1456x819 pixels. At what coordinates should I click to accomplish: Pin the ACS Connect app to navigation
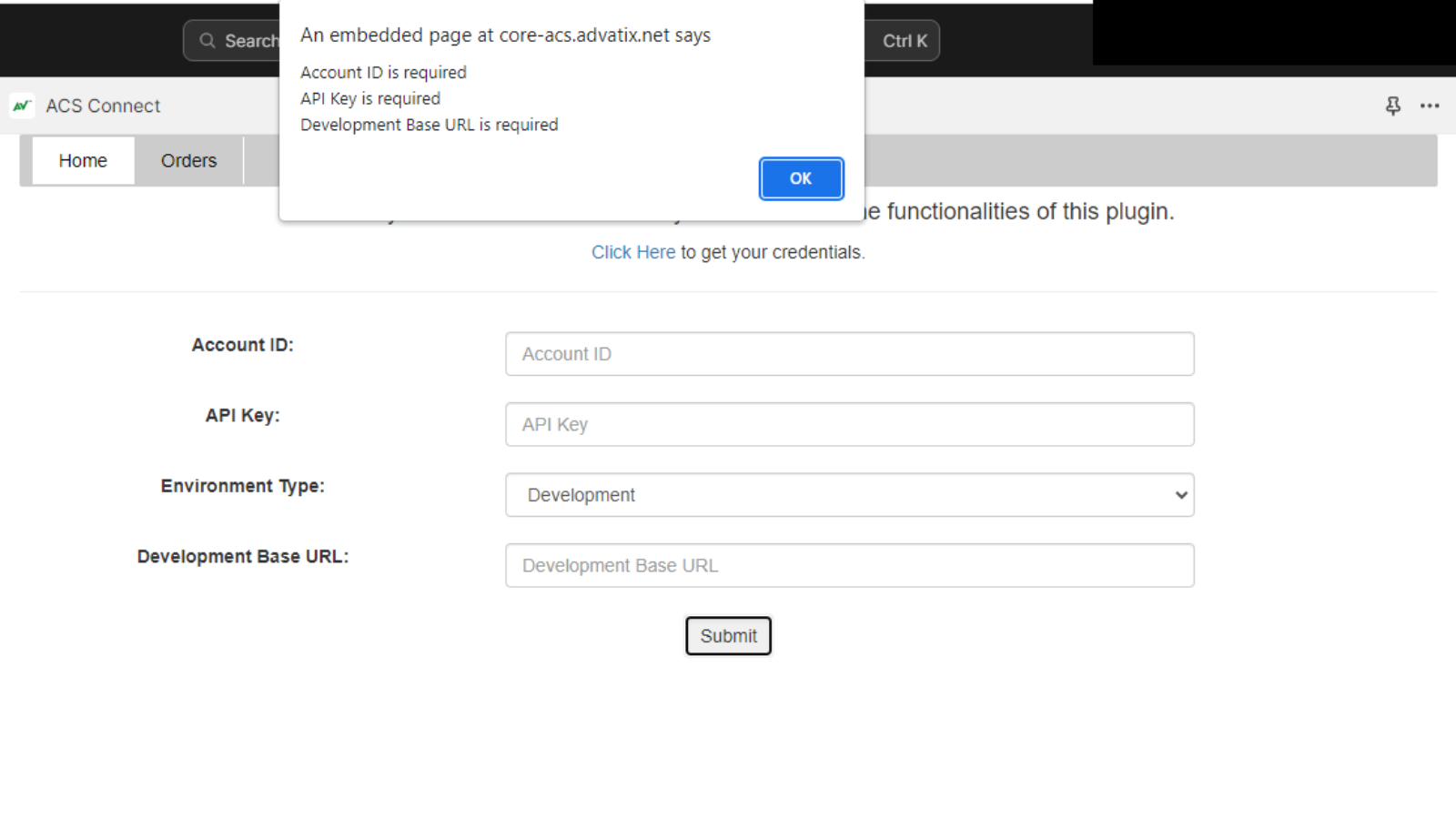(1393, 106)
